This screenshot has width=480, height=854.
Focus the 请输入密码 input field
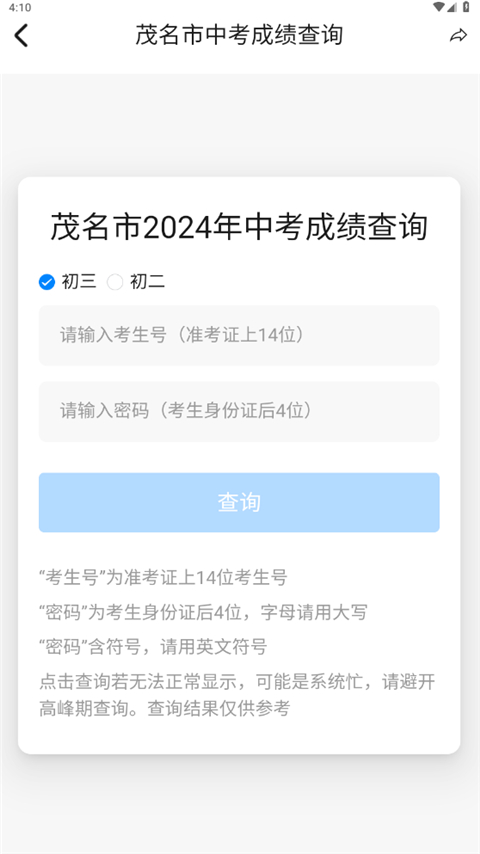239,411
